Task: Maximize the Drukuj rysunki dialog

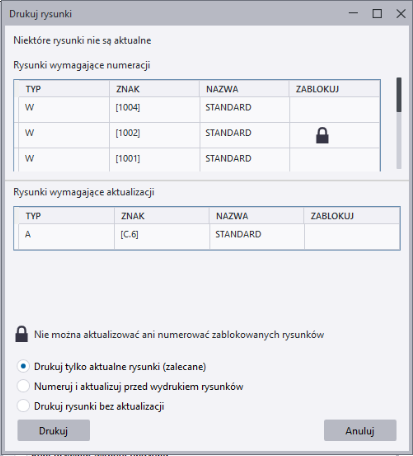Action: pyautogui.click(x=377, y=14)
